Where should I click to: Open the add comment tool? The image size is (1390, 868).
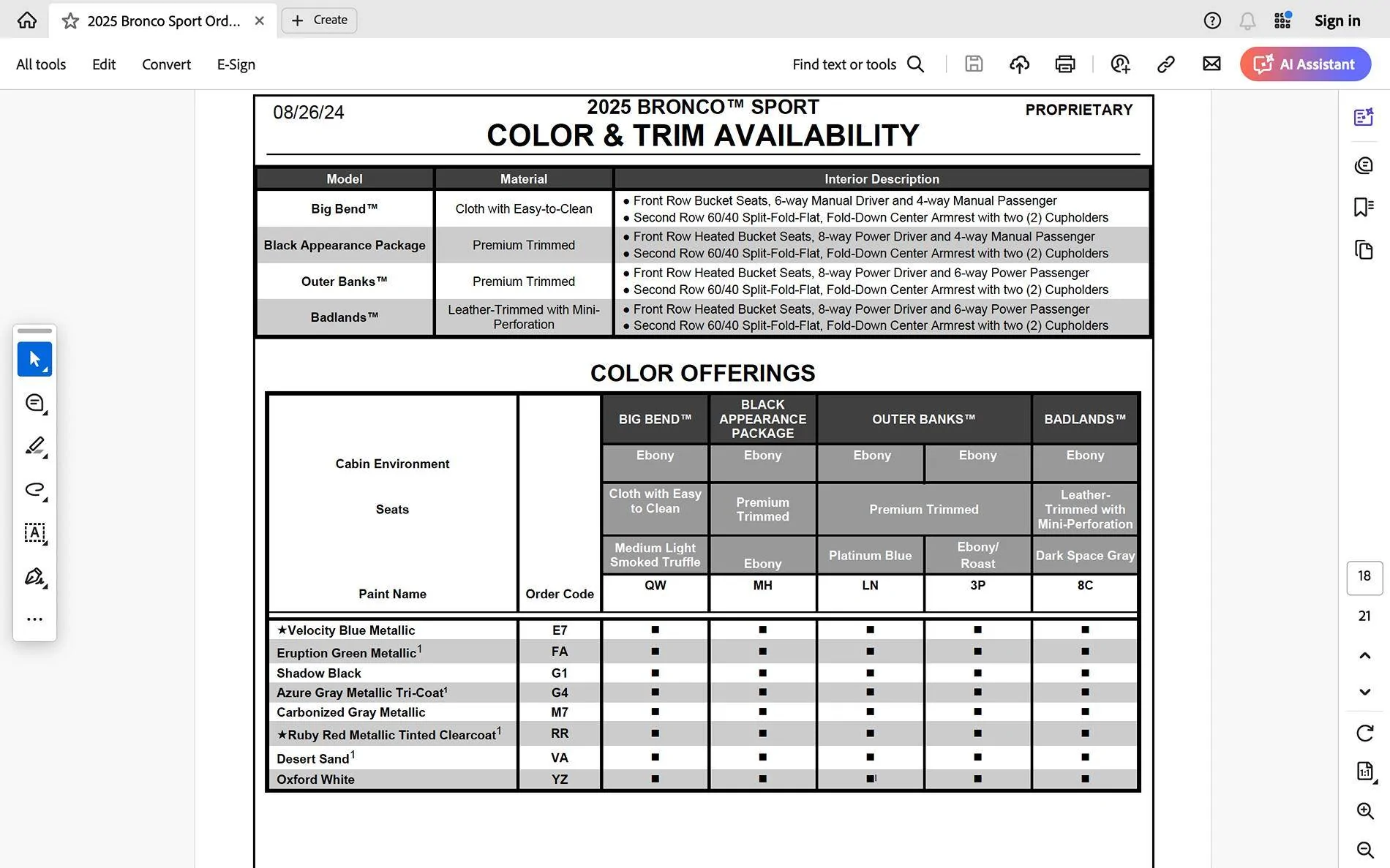pos(34,403)
